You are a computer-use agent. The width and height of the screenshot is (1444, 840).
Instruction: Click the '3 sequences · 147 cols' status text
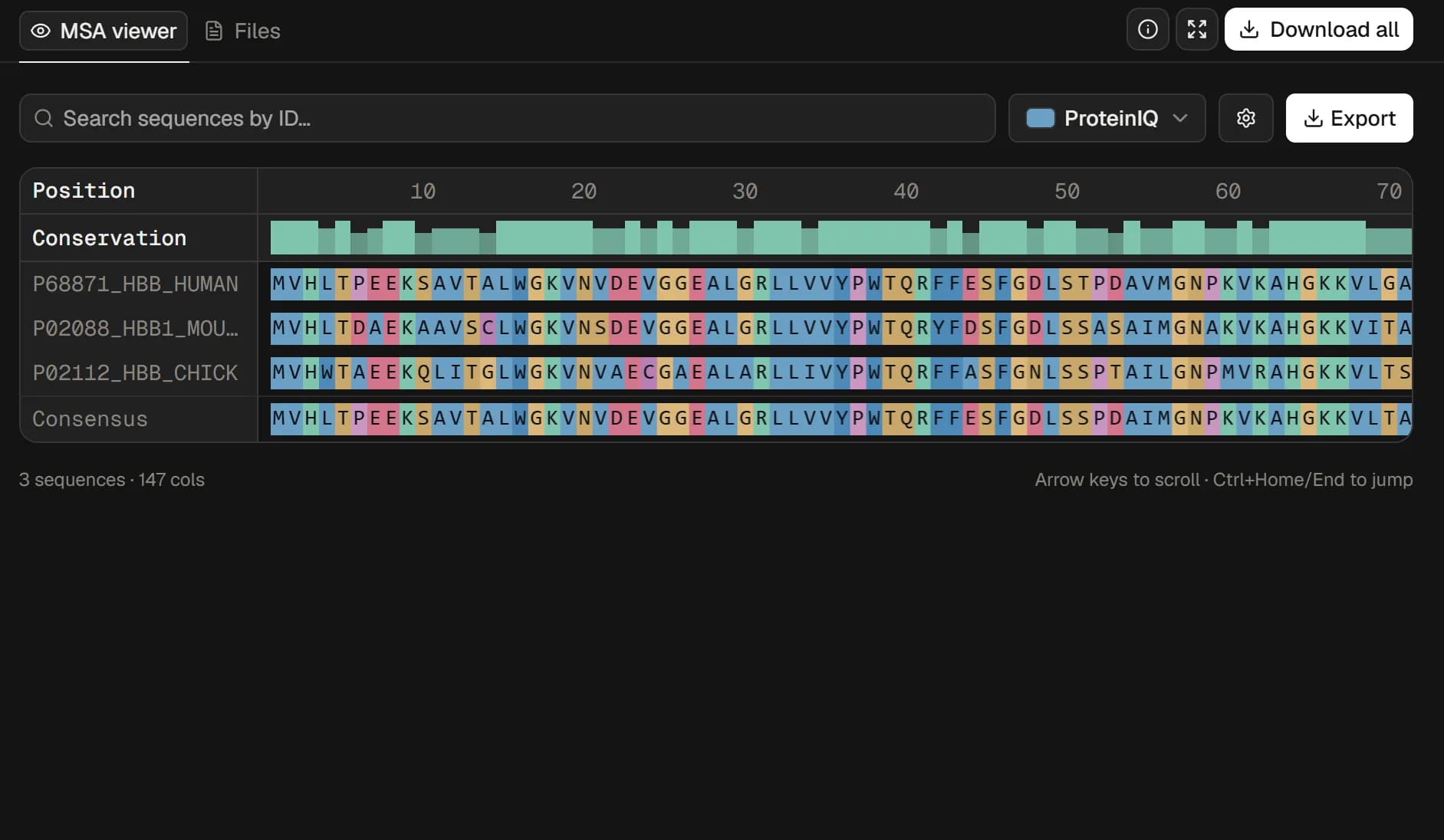[112, 480]
